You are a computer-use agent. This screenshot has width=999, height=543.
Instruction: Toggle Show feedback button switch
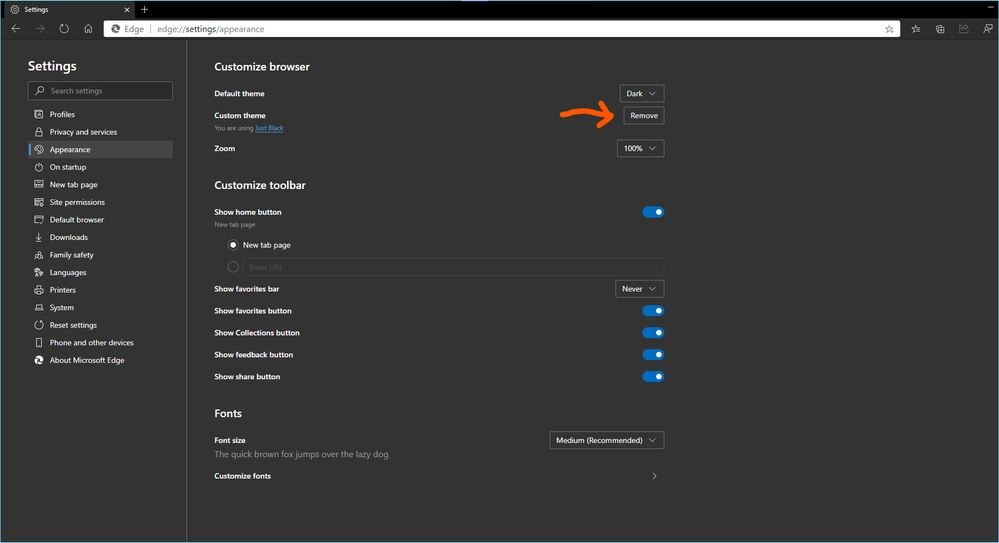[x=653, y=355]
